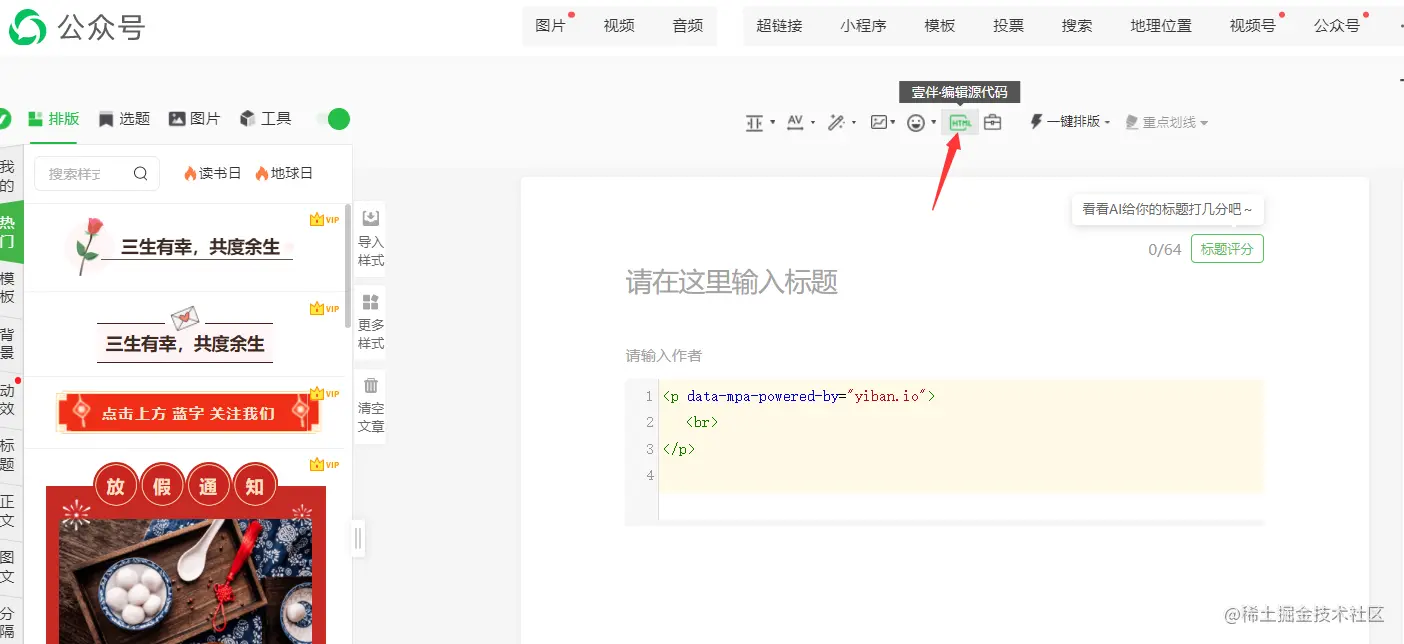
Task: Click 投票 in top insert bar
Action: [1008, 26]
